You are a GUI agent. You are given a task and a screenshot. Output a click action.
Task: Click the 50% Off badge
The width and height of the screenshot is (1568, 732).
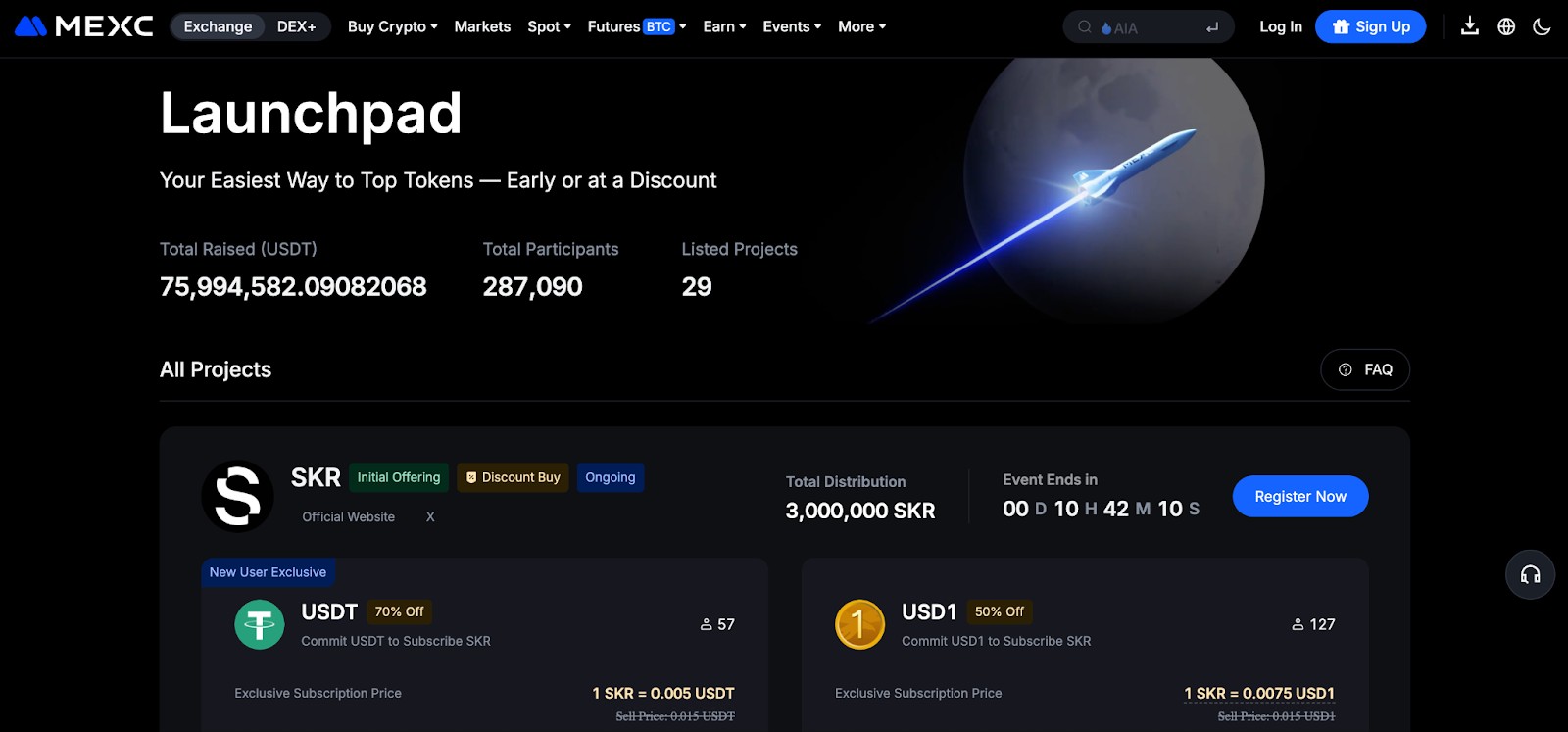point(999,611)
